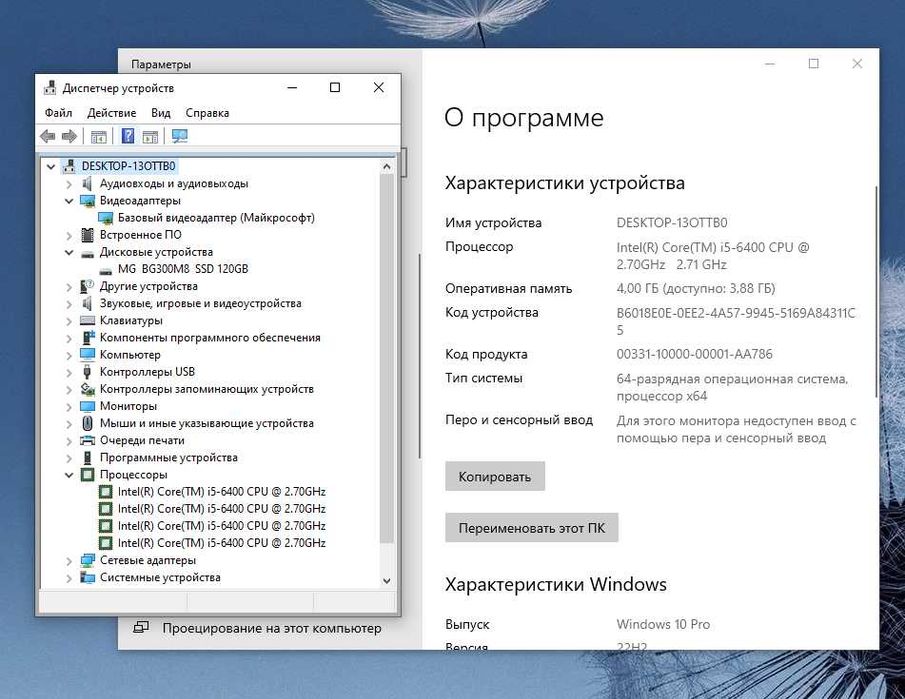Viewport: 905px width, 699px height.
Task: Click the Аудиовходы и аудиовыходы speaker icon
Action: pyautogui.click(x=87, y=184)
